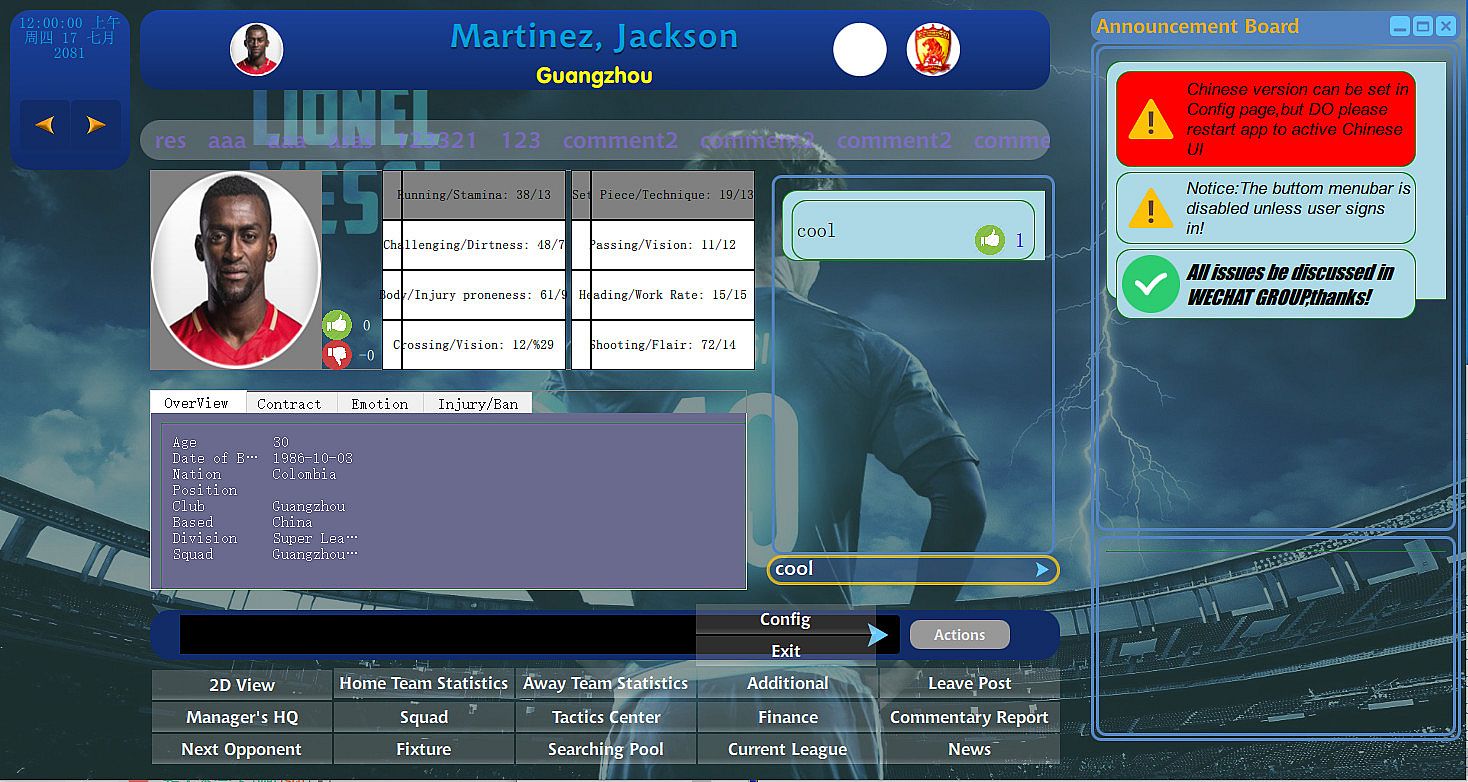Screen dimensions: 1468x782
Task: Select the Set Piece/Technique: 19/13 cell
Action: (663, 195)
